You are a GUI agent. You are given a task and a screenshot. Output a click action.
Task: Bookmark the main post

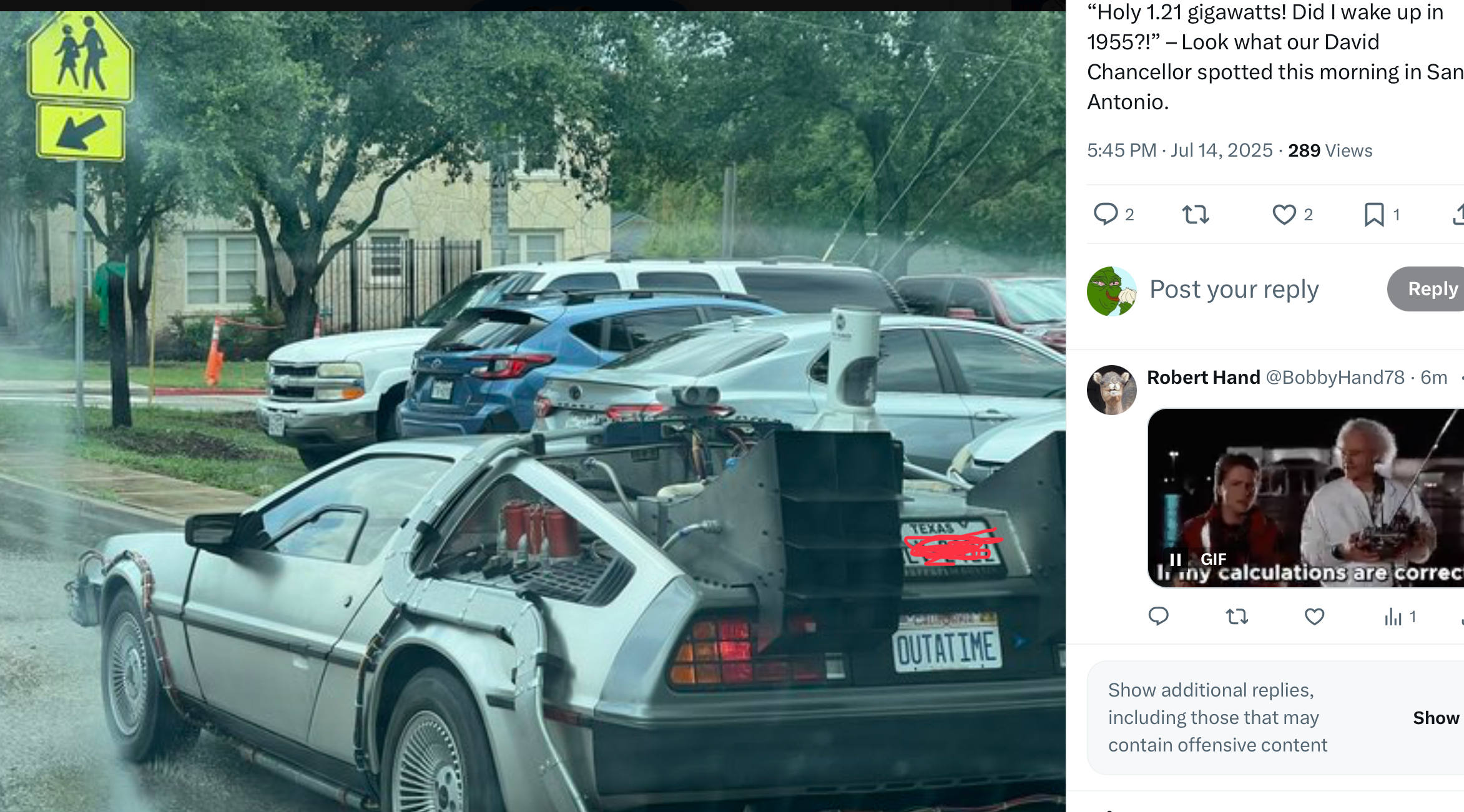pos(1373,215)
